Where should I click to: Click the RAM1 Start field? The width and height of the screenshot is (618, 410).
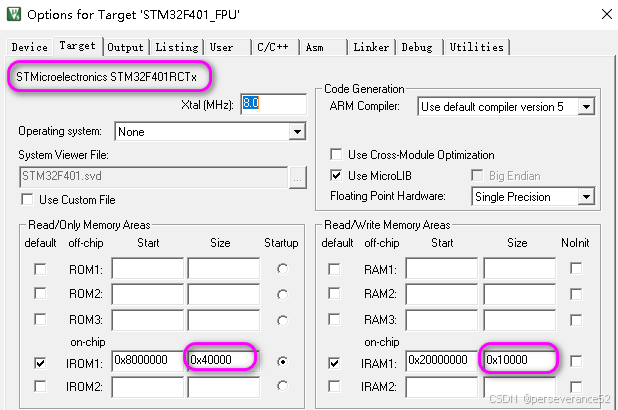click(442, 268)
